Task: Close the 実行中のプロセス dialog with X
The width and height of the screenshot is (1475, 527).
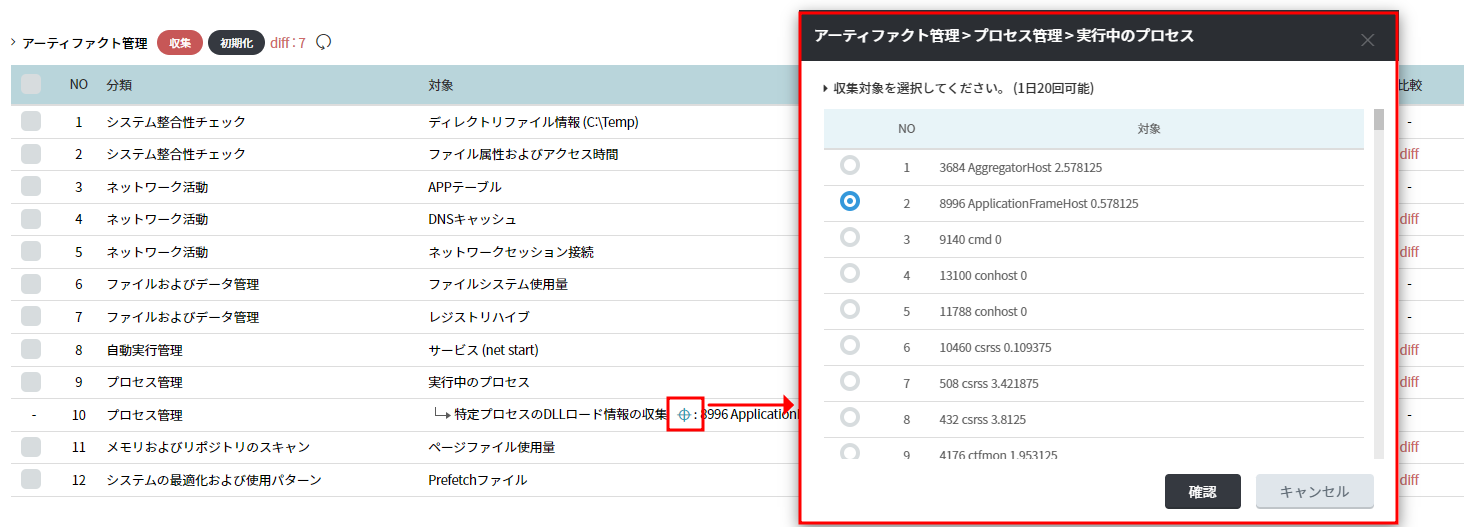Action: tap(1367, 40)
